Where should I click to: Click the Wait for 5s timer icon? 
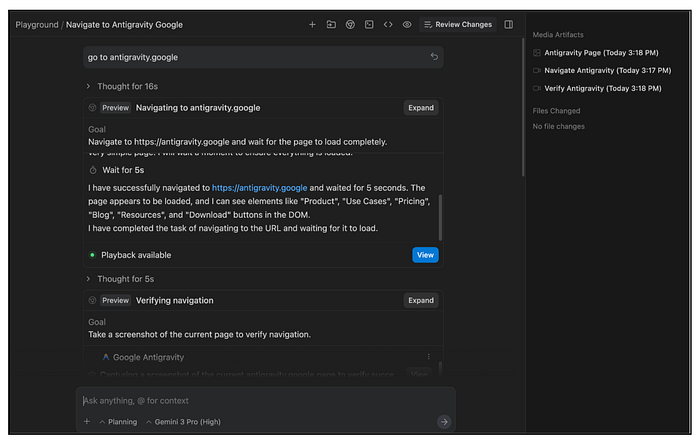[x=93, y=170]
